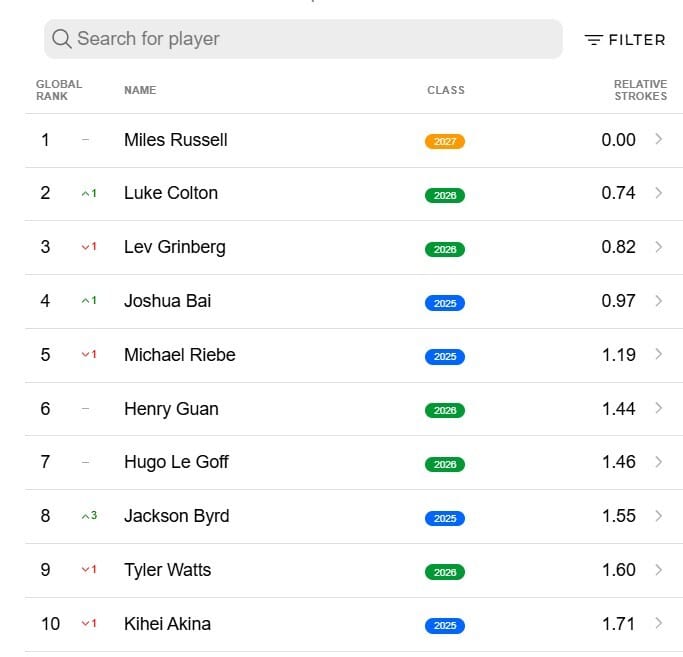Click the CLASS column header

click(445, 90)
